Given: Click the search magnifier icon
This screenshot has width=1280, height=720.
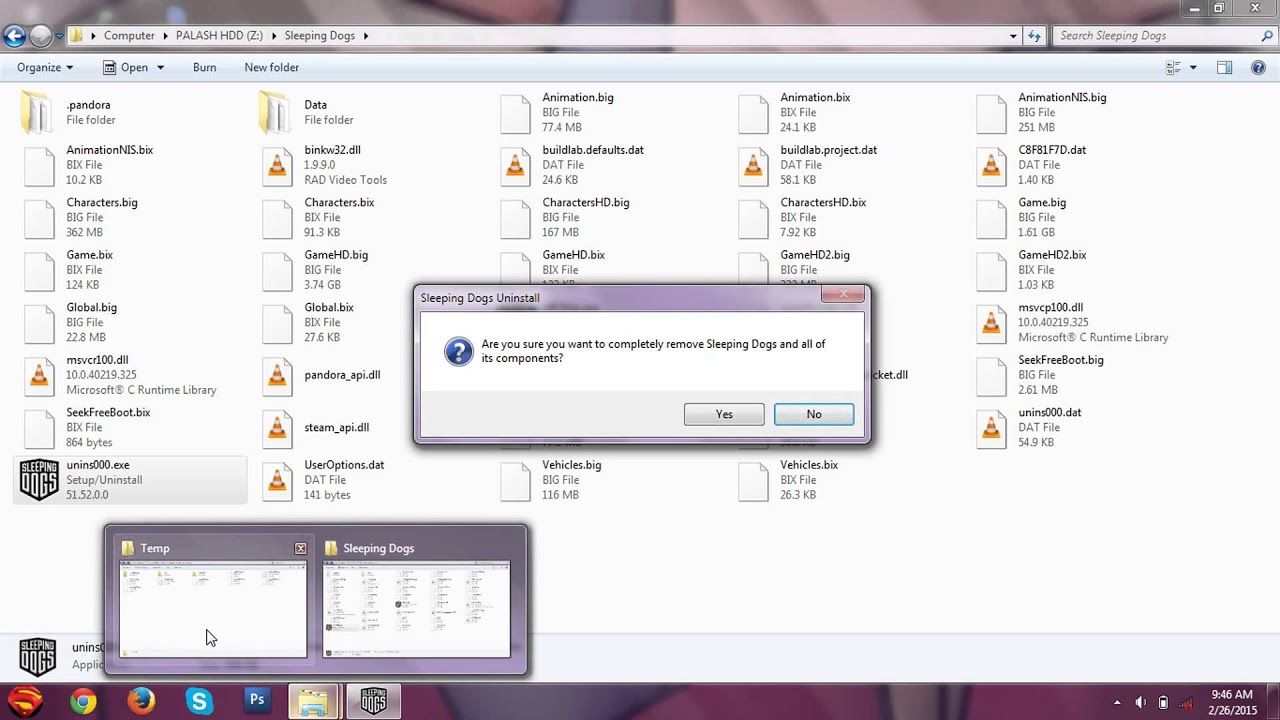Looking at the screenshot, I should point(1267,36).
